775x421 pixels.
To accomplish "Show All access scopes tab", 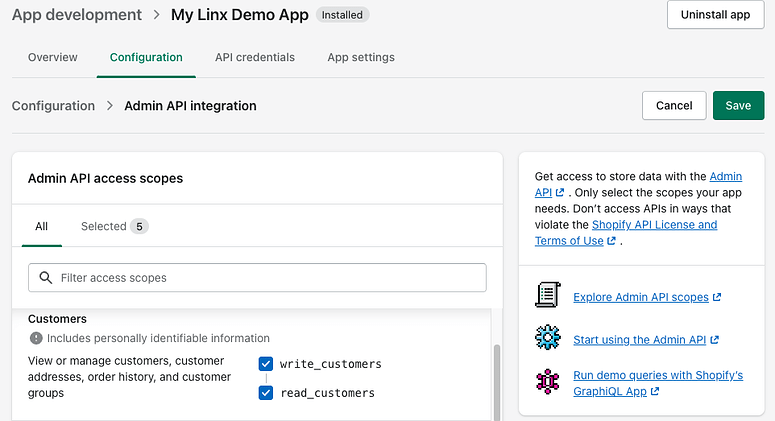I will pyautogui.click(x=42, y=226).
